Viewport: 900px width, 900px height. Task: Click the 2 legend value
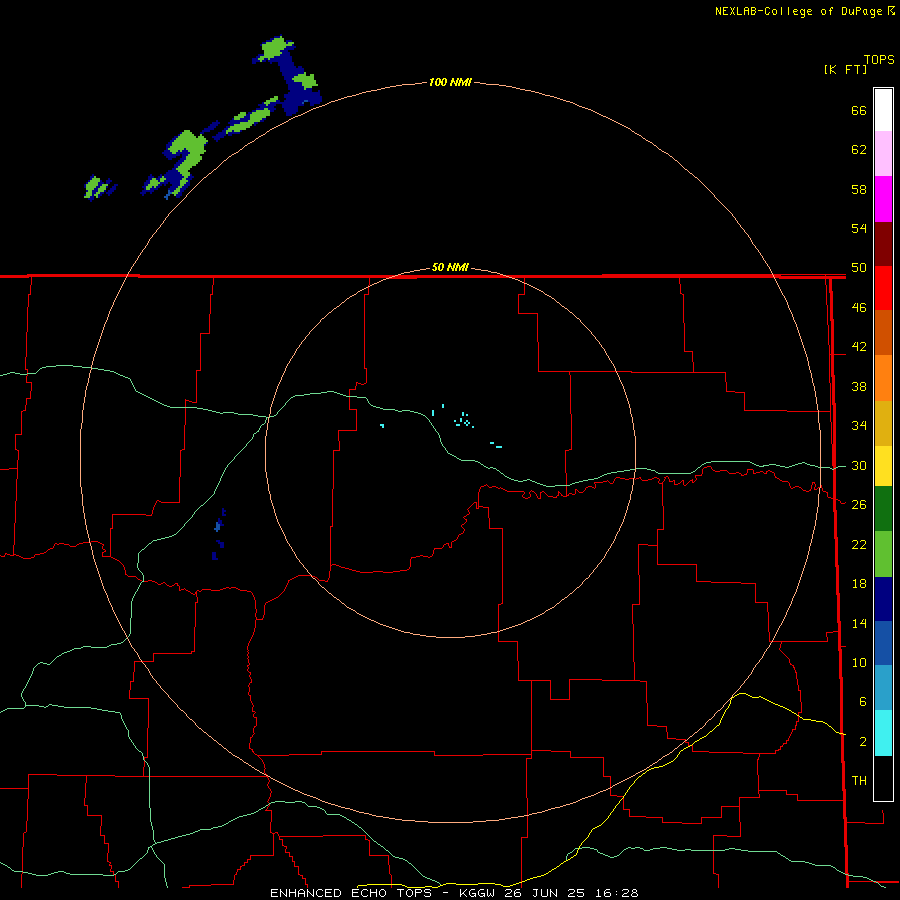coord(863,742)
